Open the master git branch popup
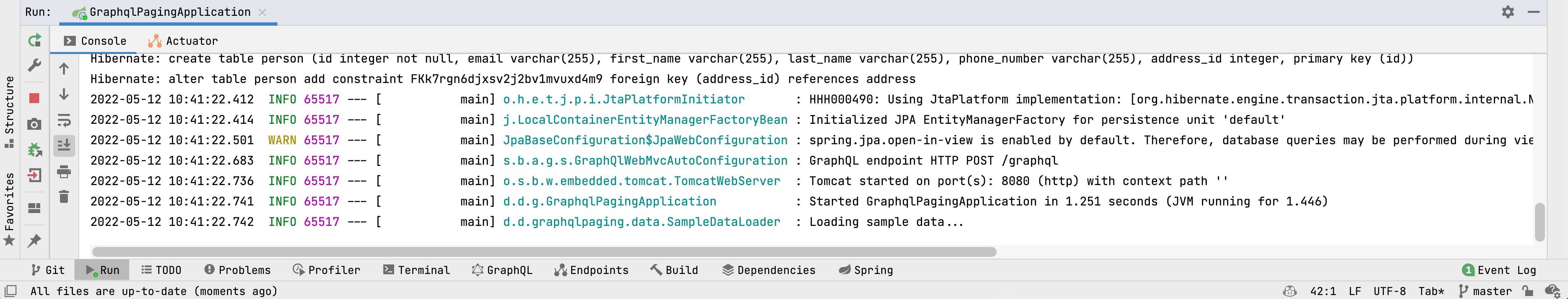 [1485, 291]
